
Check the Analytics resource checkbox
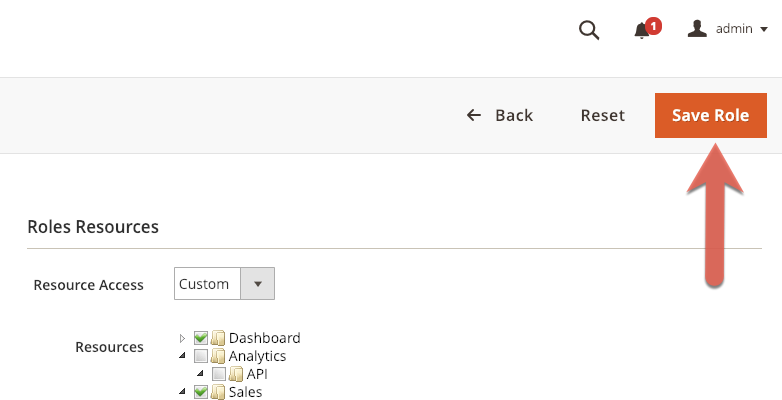coord(201,356)
